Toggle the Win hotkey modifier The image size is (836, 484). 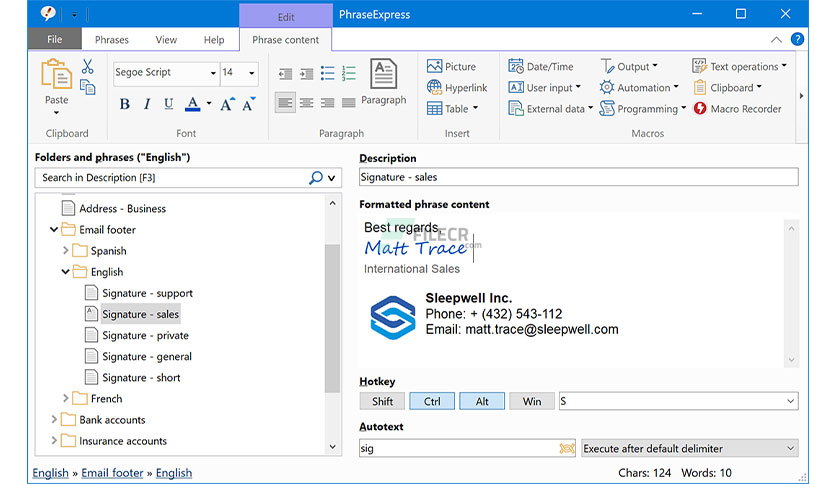[531, 401]
